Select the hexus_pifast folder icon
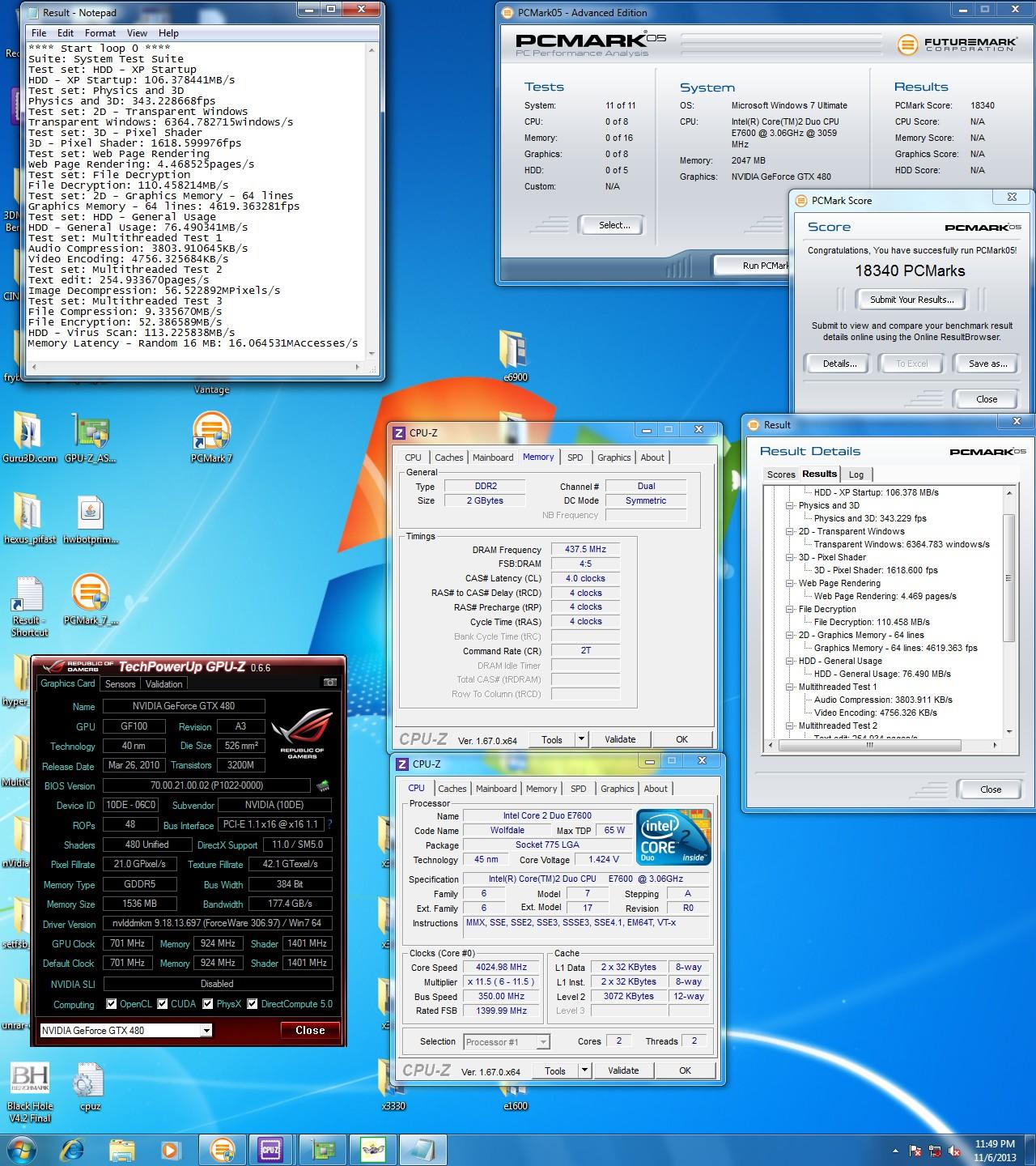 [x=29, y=518]
